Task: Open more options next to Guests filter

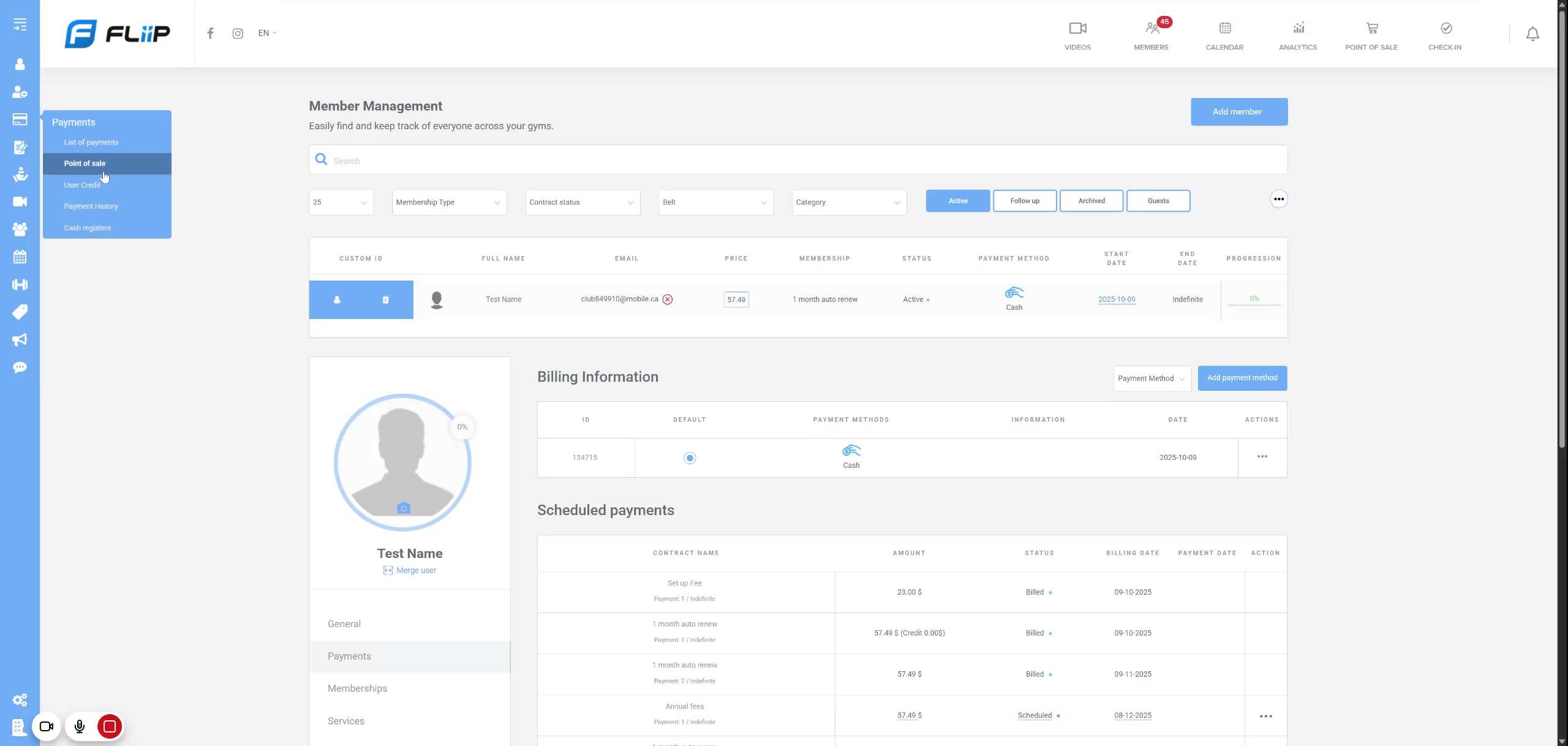Action: 1279,199
